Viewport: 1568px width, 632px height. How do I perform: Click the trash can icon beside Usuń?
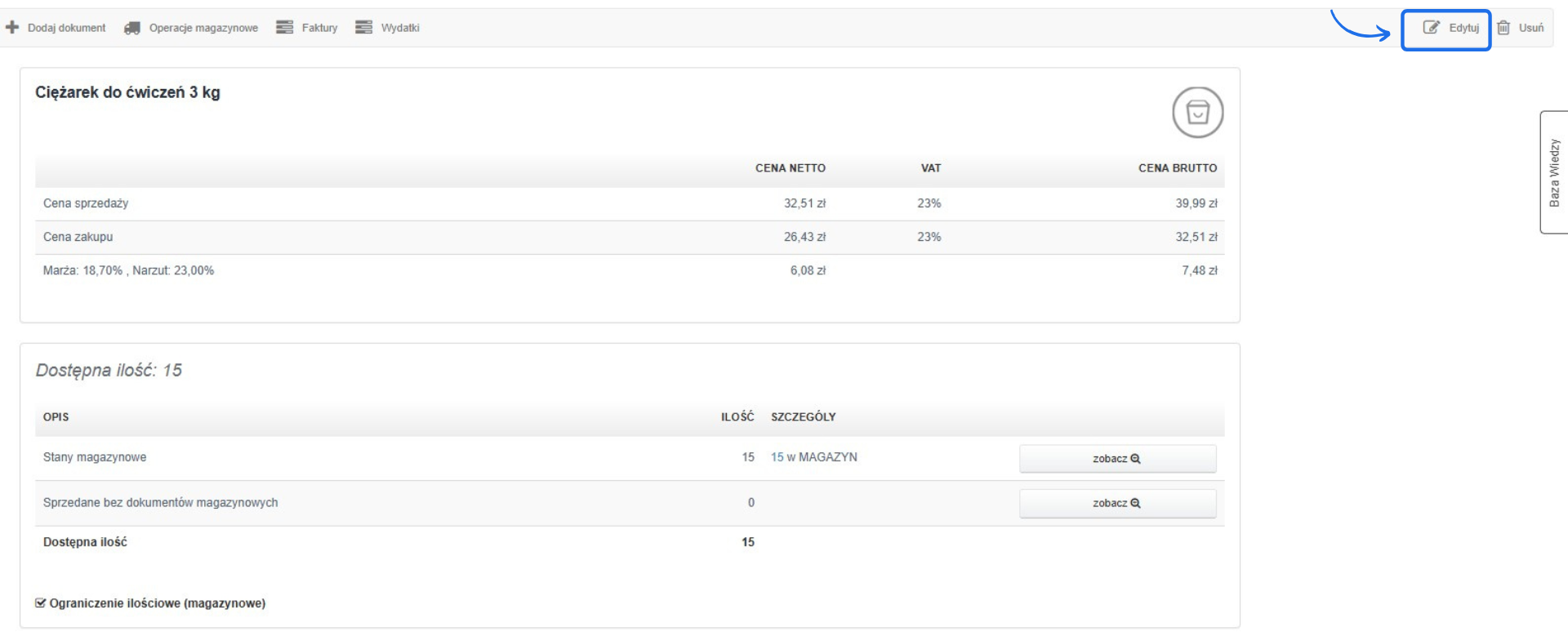click(x=1503, y=28)
